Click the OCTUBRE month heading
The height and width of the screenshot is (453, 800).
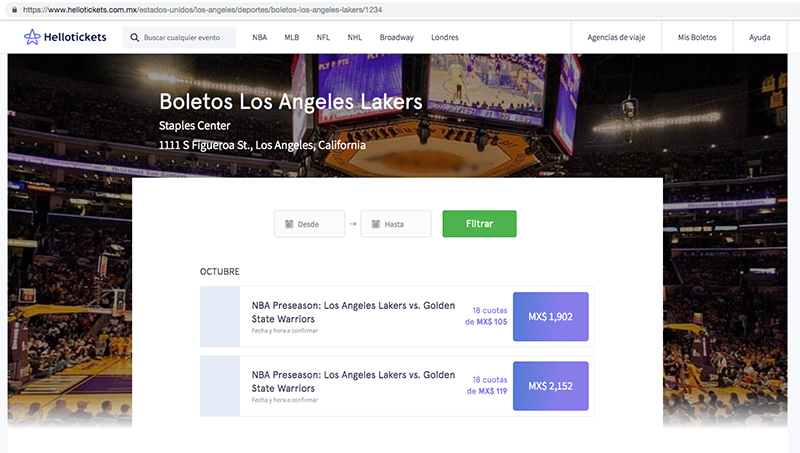(x=219, y=271)
